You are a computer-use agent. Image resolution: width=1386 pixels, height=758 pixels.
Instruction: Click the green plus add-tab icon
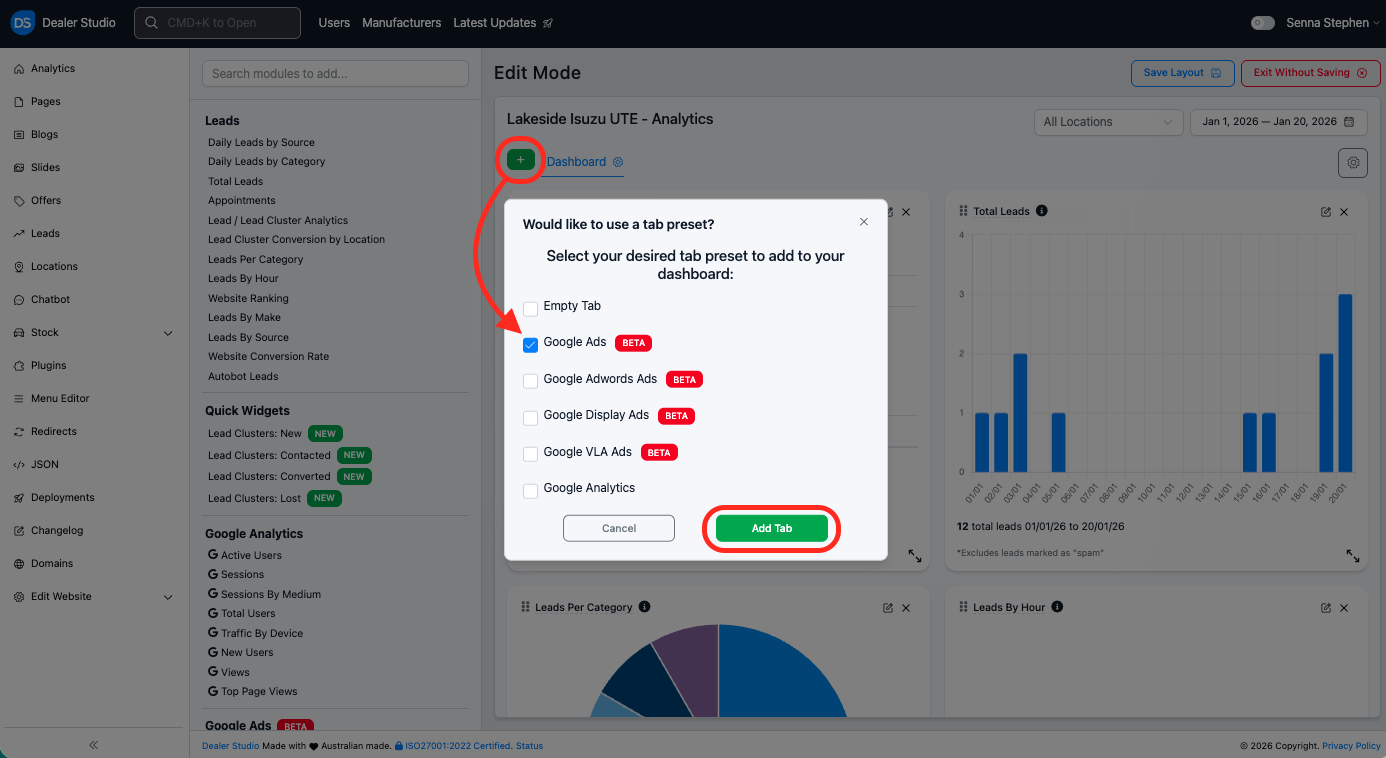[520, 160]
